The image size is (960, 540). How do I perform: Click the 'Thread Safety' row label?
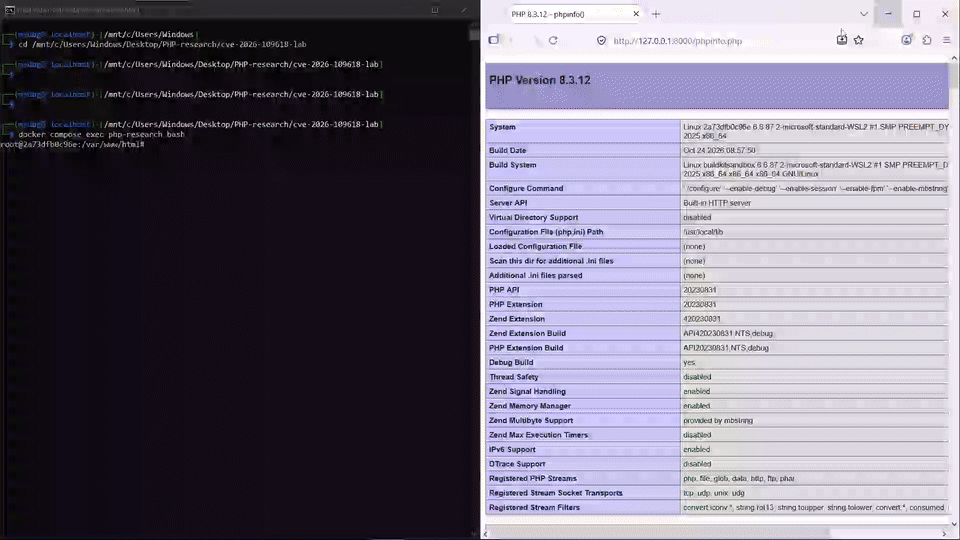click(x=513, y=377)
